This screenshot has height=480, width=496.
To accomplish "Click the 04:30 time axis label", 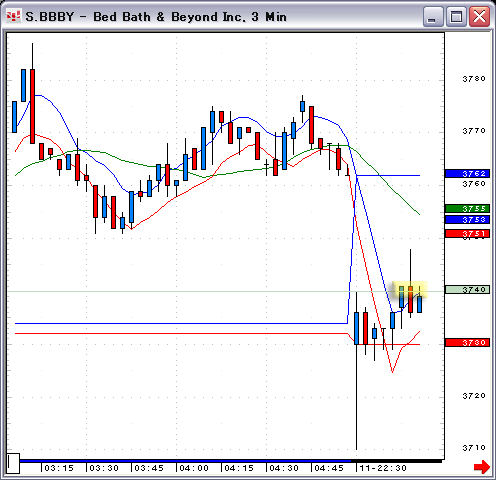I will click(284, 468).
